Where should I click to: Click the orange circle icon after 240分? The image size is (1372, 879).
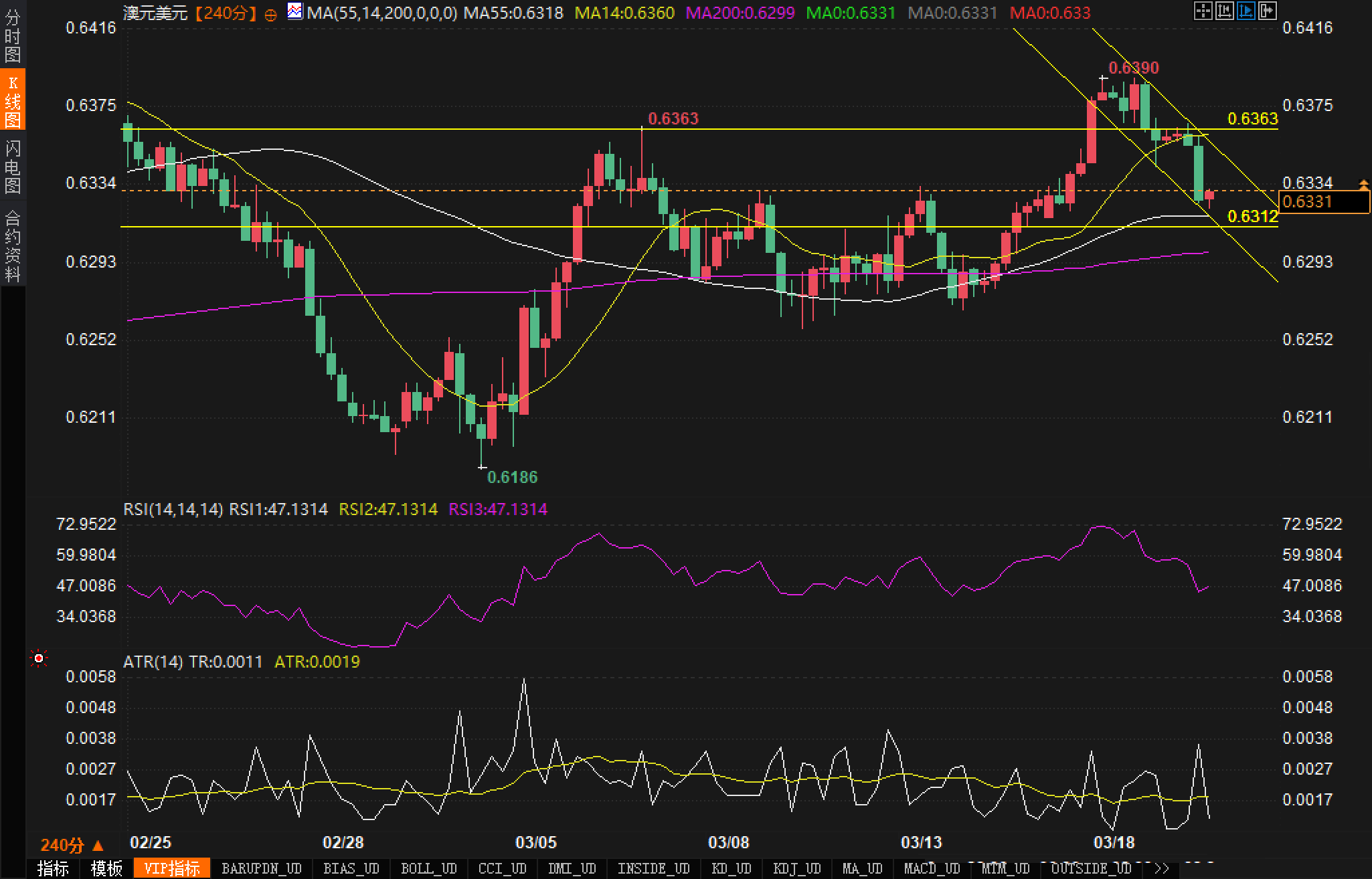[x=270, y=14]
